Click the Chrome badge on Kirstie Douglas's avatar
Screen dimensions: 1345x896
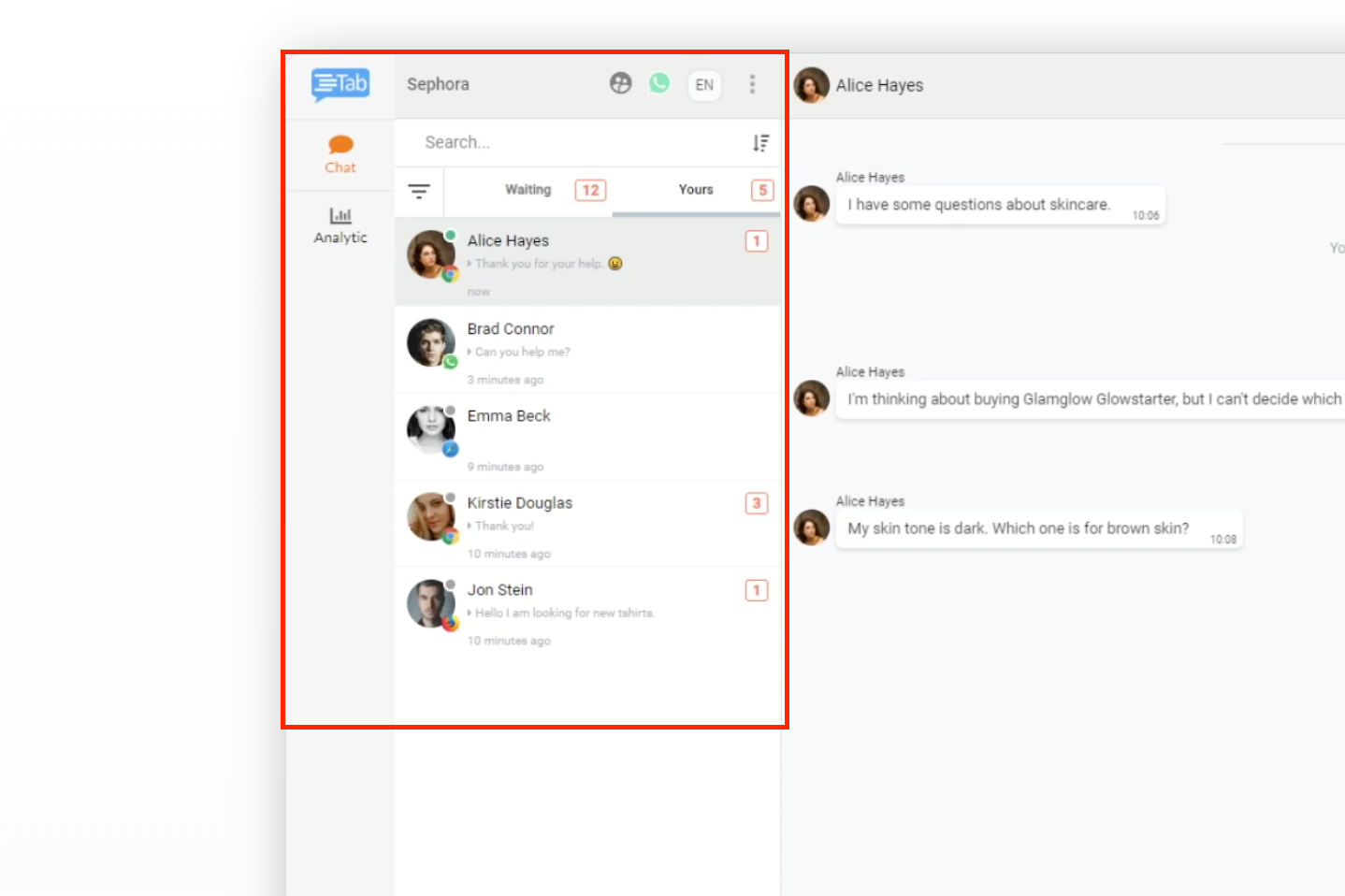tap(451, 536)
